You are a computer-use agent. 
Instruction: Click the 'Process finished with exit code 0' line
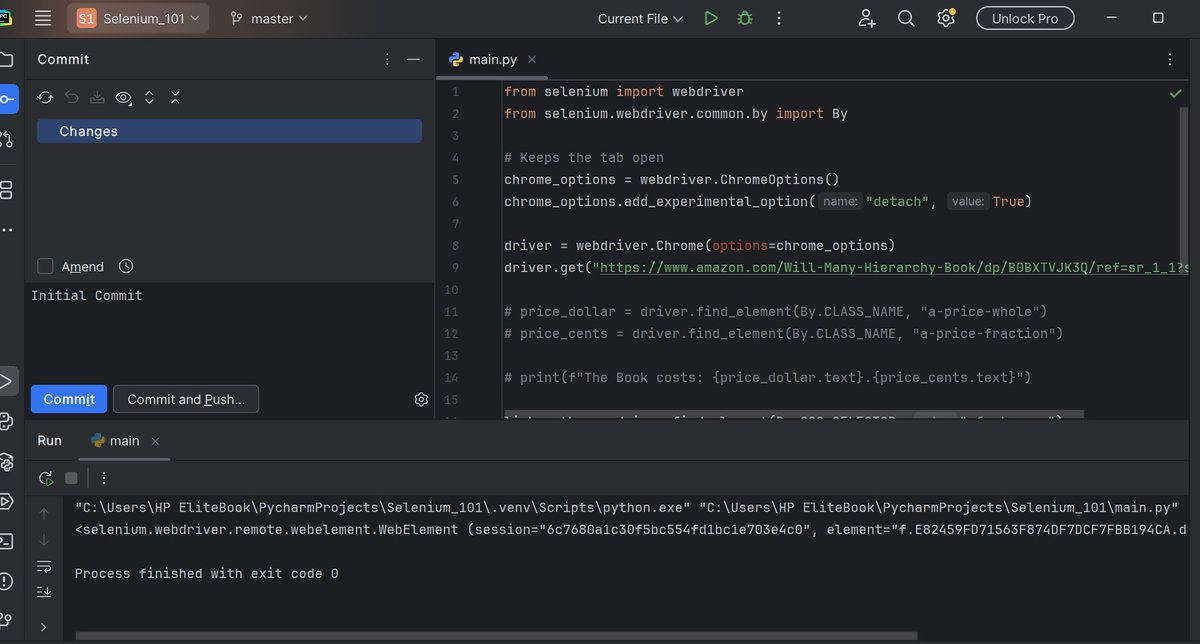click(207, 574)
